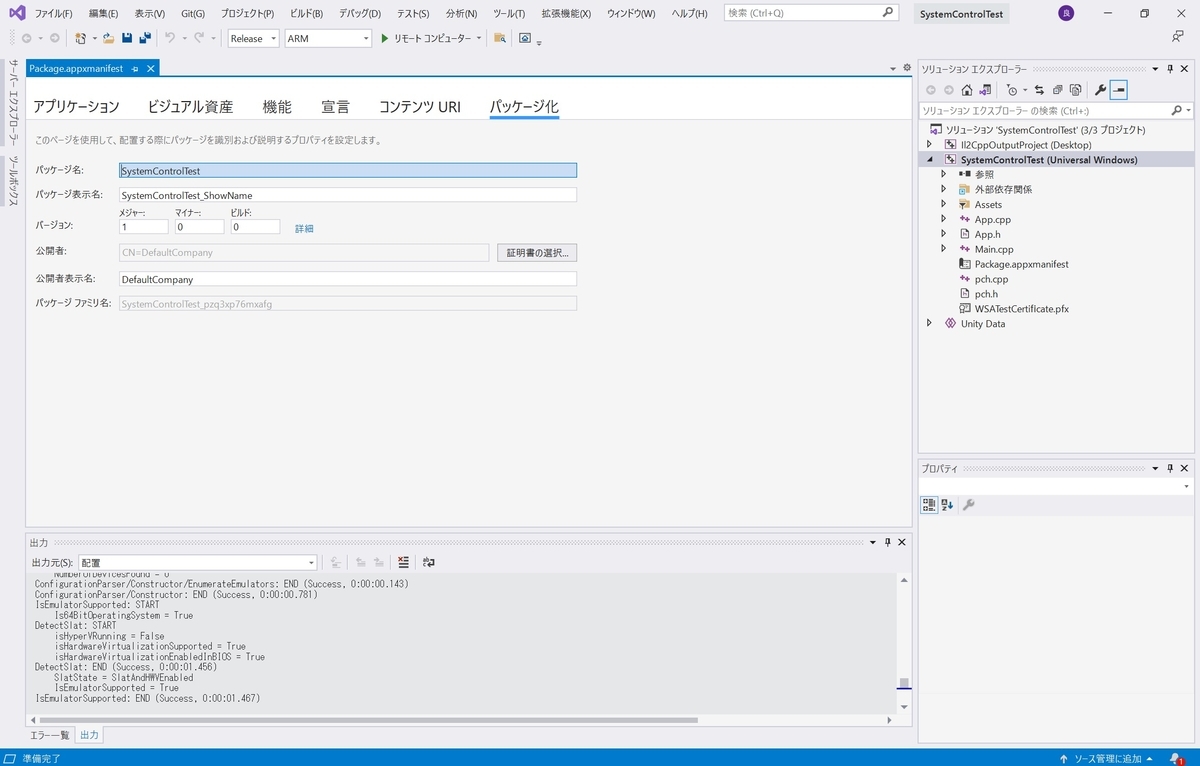
Task: Click the Choose Certificate button
Action: (537, 252)
